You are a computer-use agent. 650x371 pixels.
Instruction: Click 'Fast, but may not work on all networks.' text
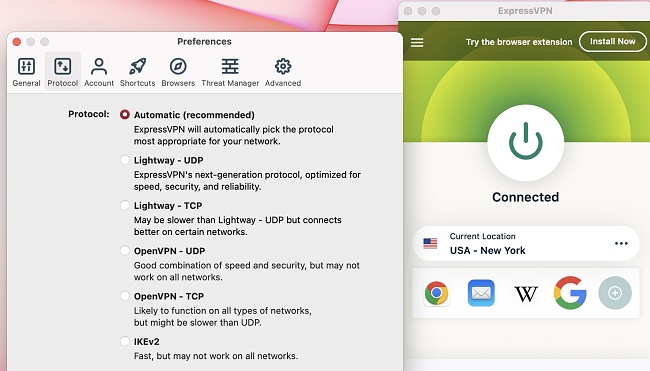216,356
